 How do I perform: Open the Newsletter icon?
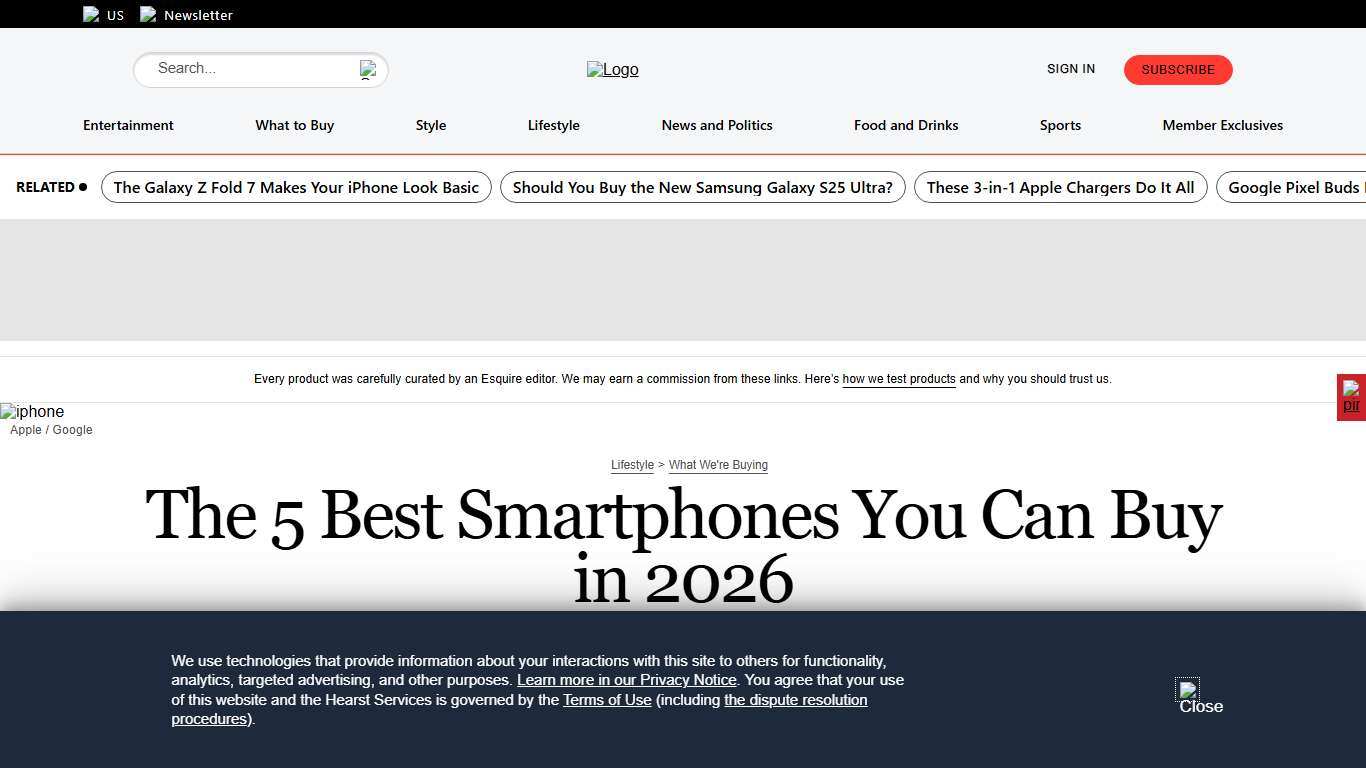click(149, 14)
